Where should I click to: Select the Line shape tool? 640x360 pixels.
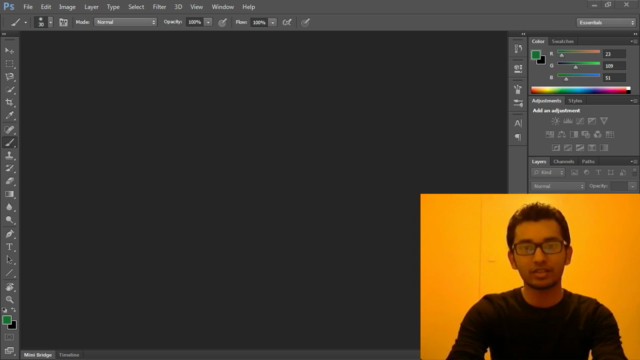pos(9,273)
